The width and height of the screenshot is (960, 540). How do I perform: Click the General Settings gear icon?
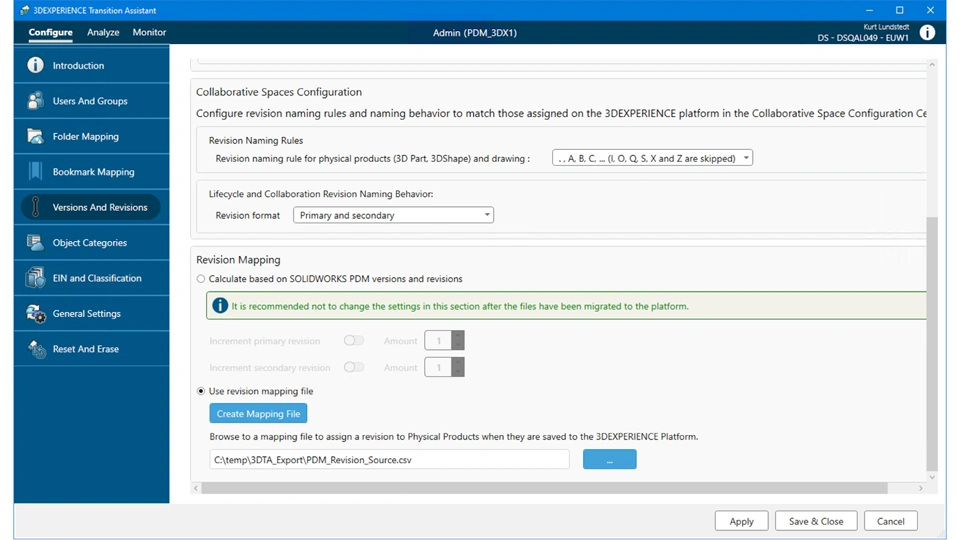[36, 313]
